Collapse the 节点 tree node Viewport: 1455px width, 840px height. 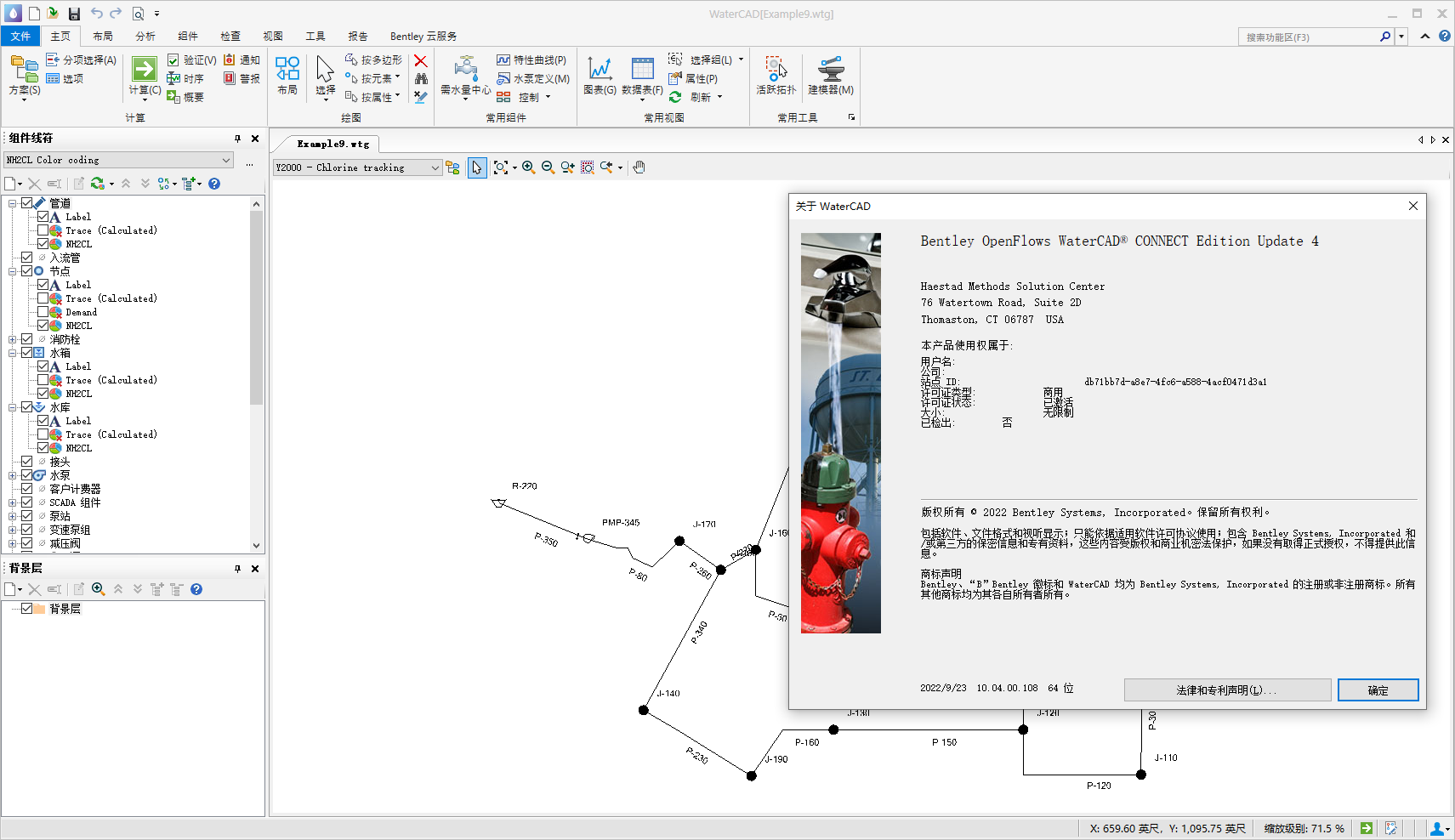pos(13,271)
